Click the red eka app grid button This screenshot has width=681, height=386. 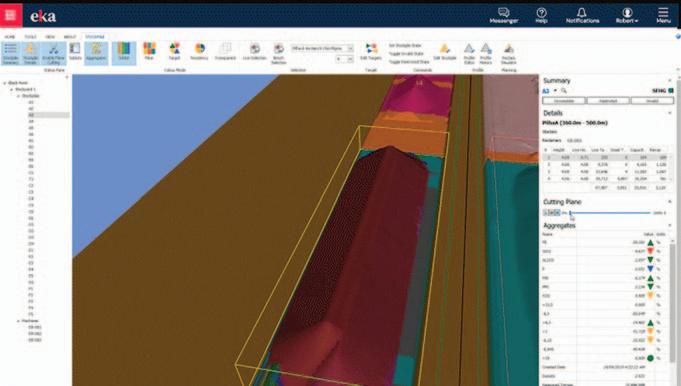coord(11,15)
